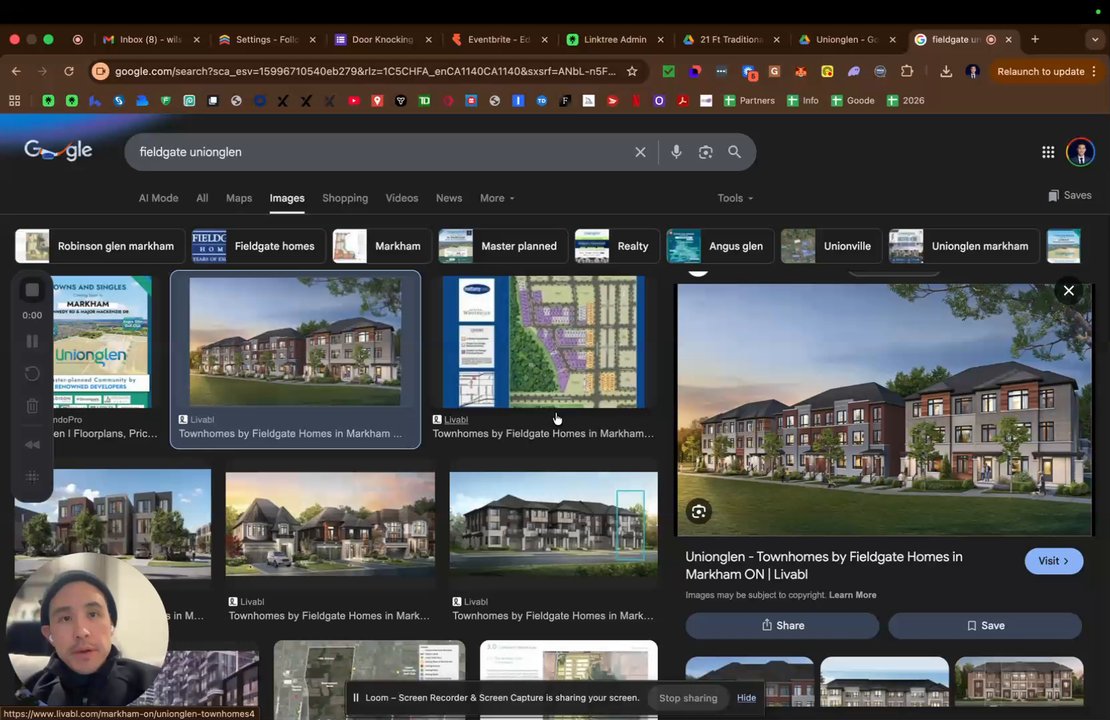The height and width of the screenshot is (720, 1110).
Task: Open the tab search dropdown arrow
Action: click(x=1095, y=39)
